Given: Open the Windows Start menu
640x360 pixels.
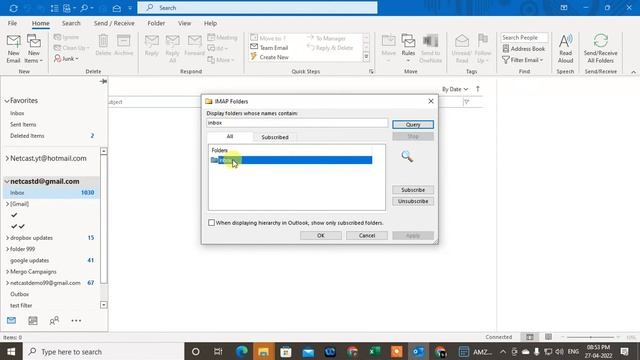Looking at the screenshot, I should (x=11, y=351).
